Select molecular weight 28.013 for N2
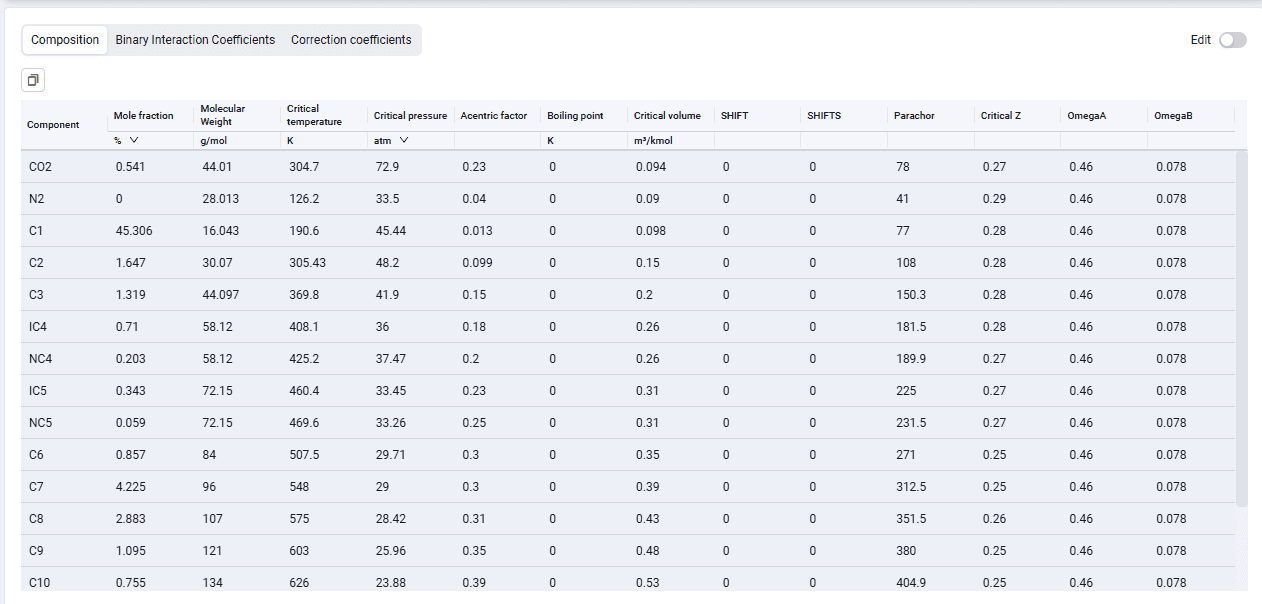The image size is (1262, 604). click(x=220, y=199)
